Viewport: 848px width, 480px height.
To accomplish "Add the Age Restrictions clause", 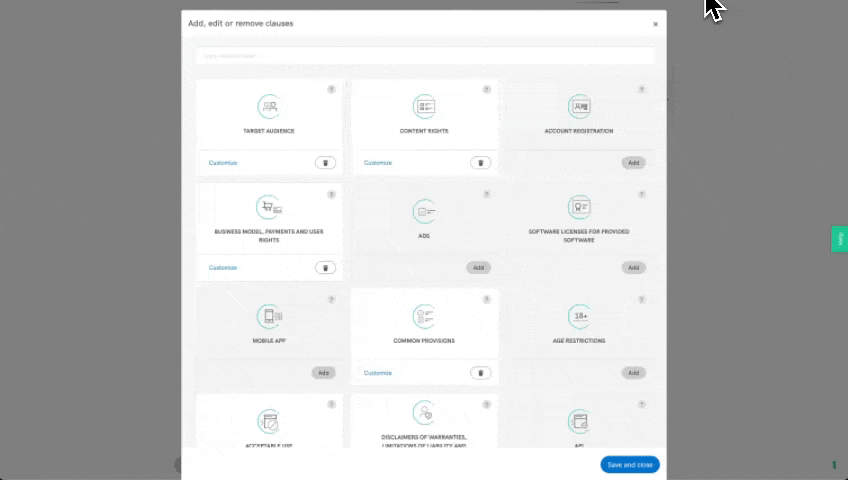I will [x=633, y=372].
